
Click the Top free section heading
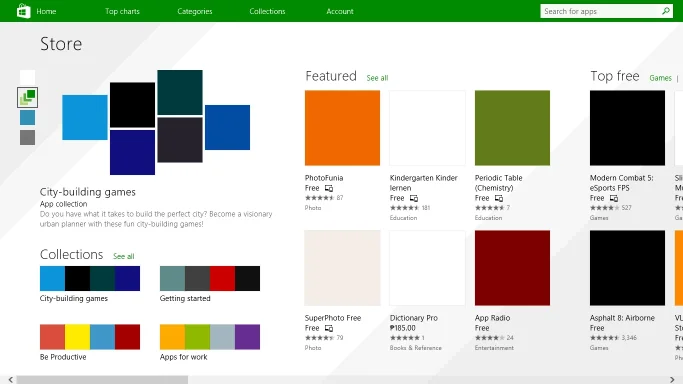pyautogui.click(x=615, y=76)
